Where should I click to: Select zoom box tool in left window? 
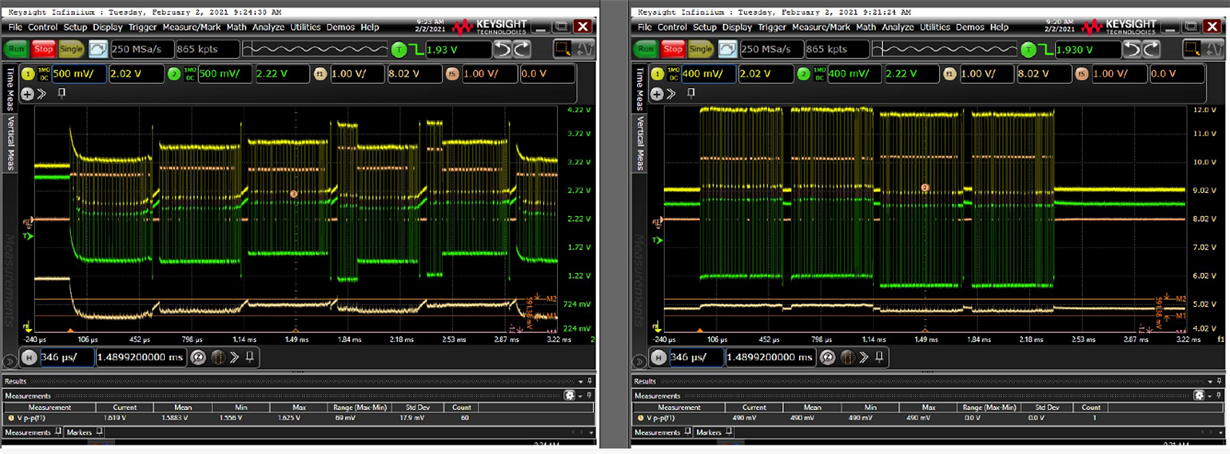click(x=564, y=49)
